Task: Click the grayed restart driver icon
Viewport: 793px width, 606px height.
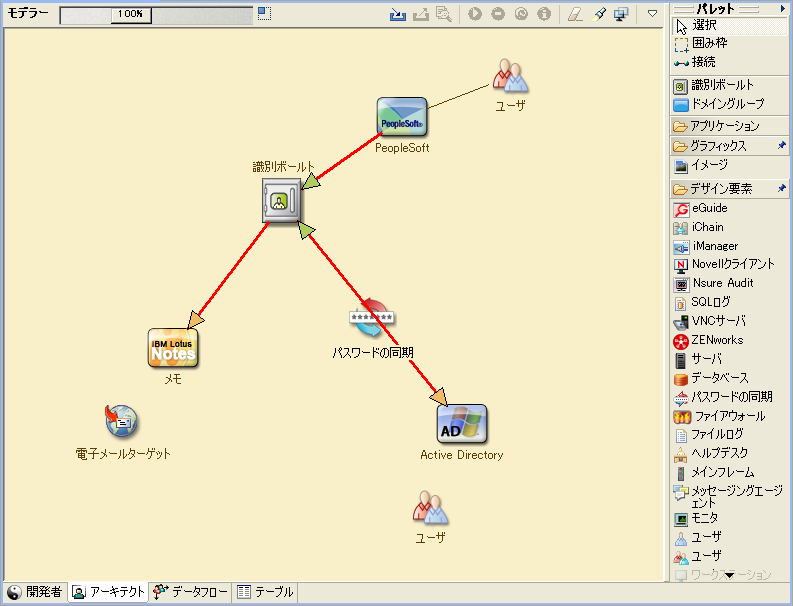Action: point(521,14)
